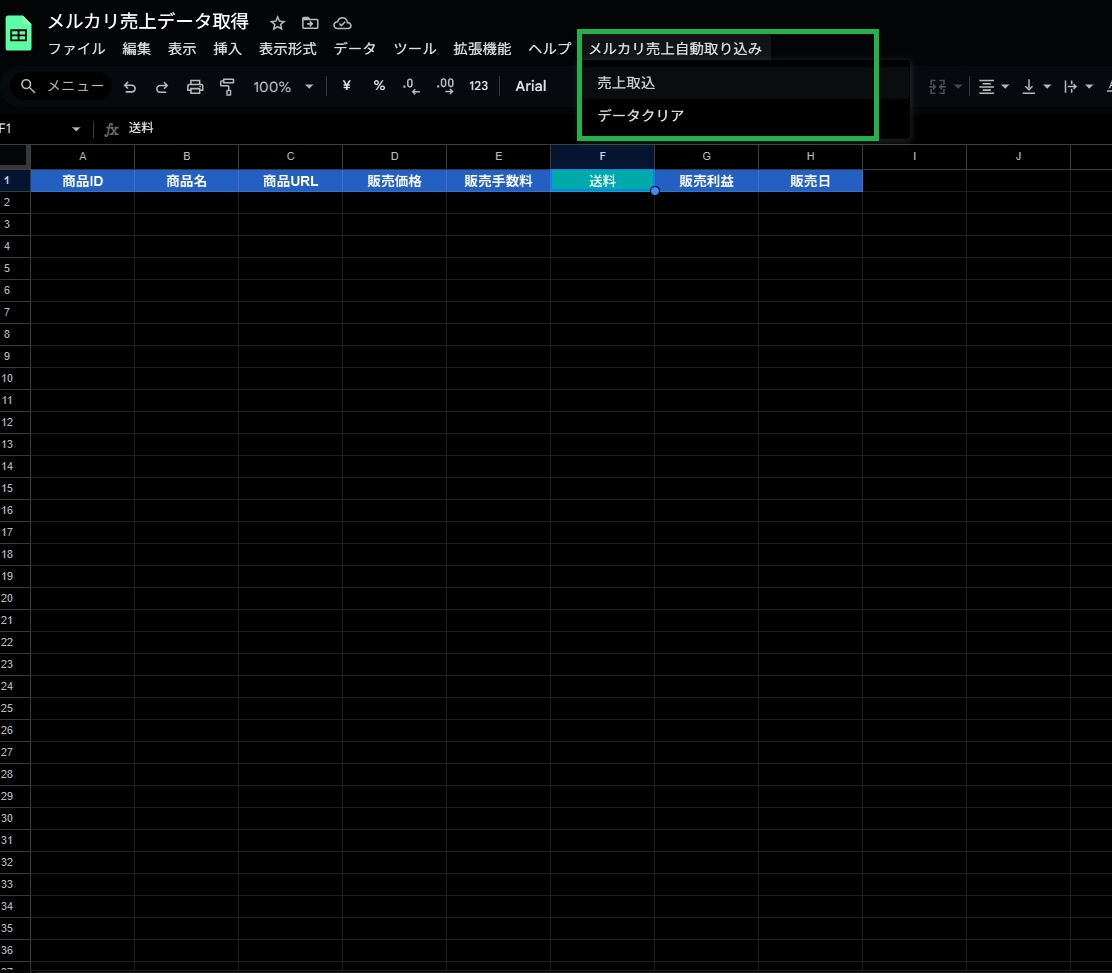View the cloud save status
This screenshot has height=973, width=1112.
(x=343, y=23)
